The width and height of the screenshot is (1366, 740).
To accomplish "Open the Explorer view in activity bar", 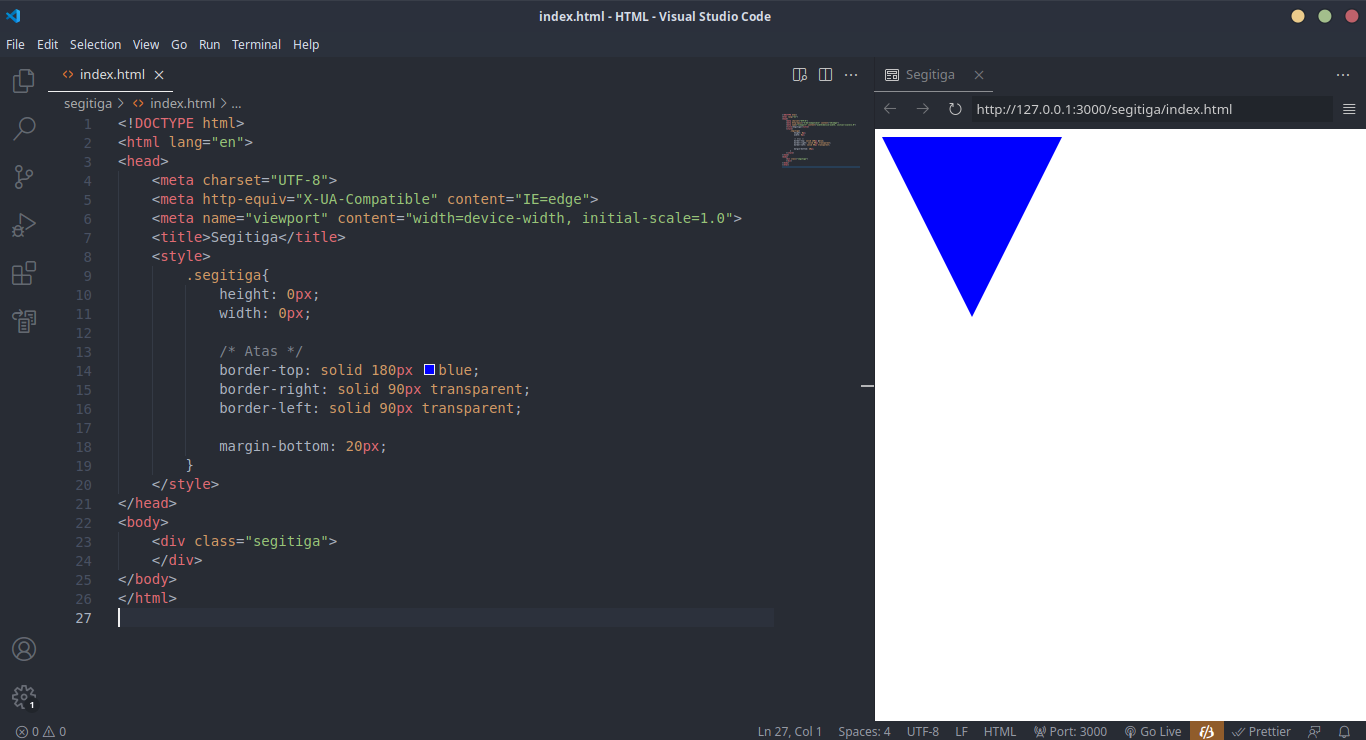I will (x=24, y=81).
